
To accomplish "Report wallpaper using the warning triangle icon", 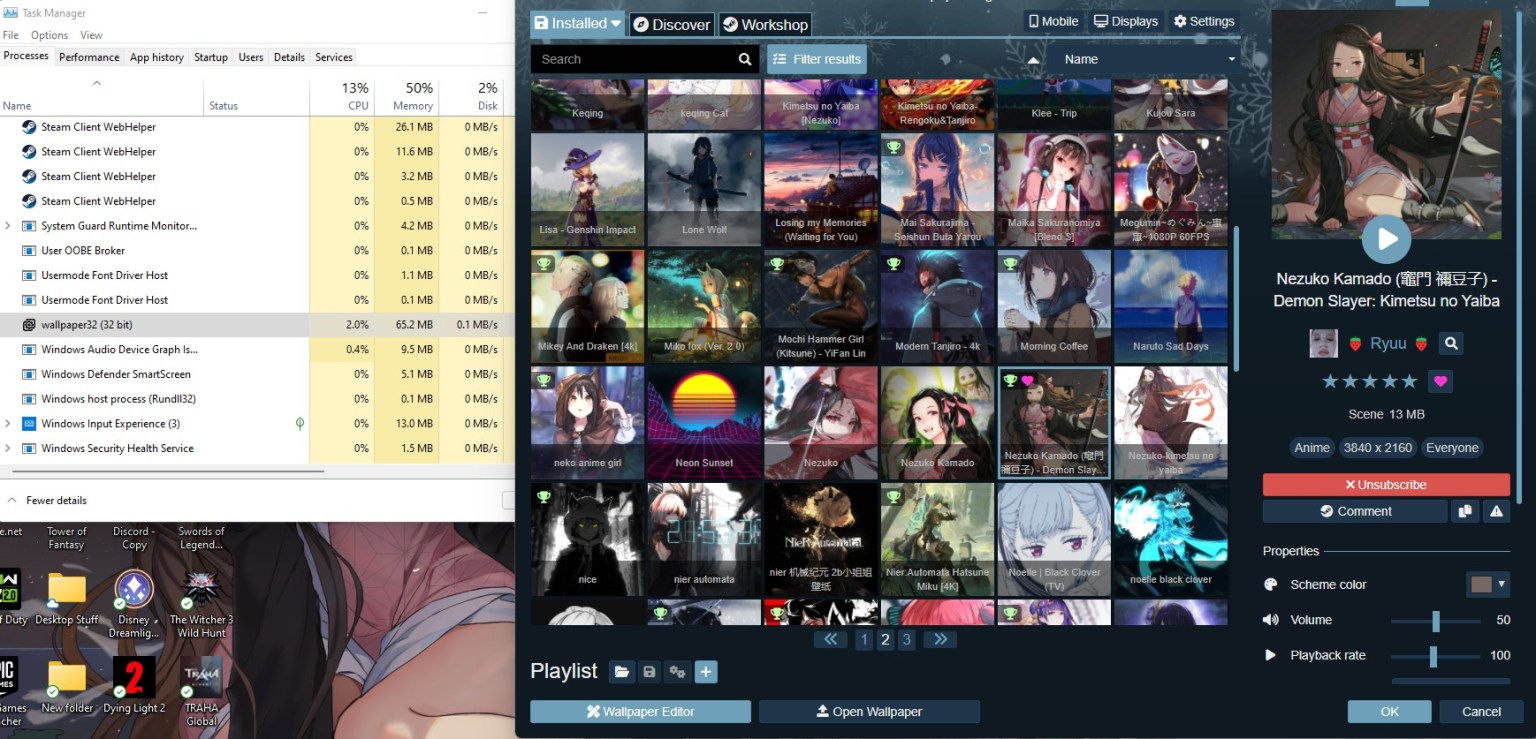I will tap(1496, 511).
